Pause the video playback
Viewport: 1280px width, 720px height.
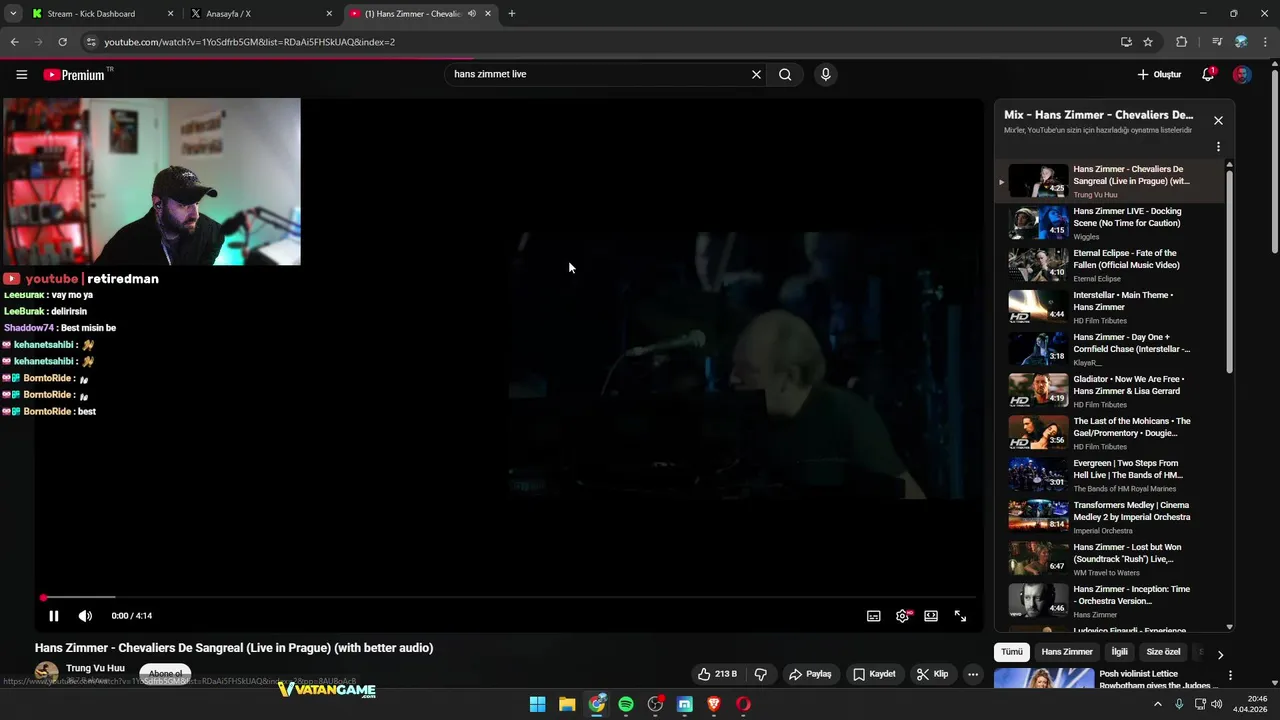[x=54, y=616]
